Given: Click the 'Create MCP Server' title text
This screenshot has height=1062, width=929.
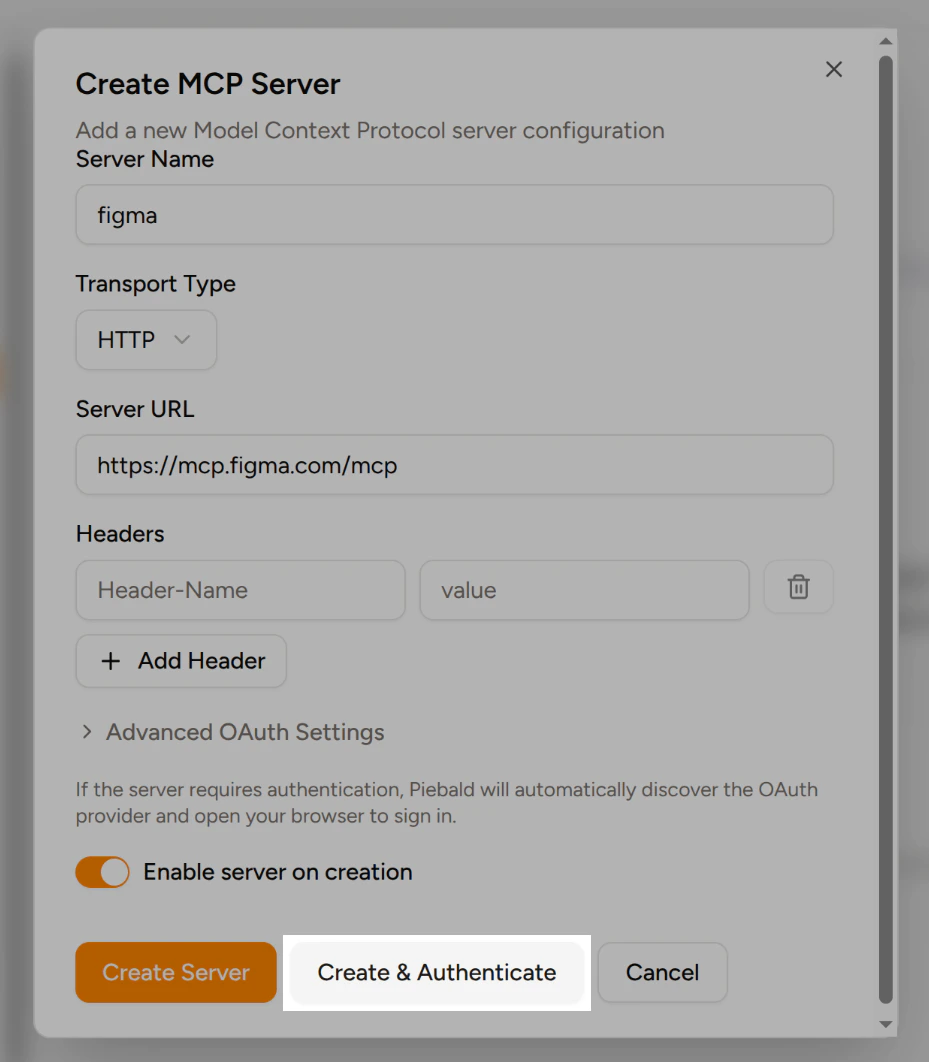Looking at the screenshot, I should pyautogui.click(x=208, y=84).
